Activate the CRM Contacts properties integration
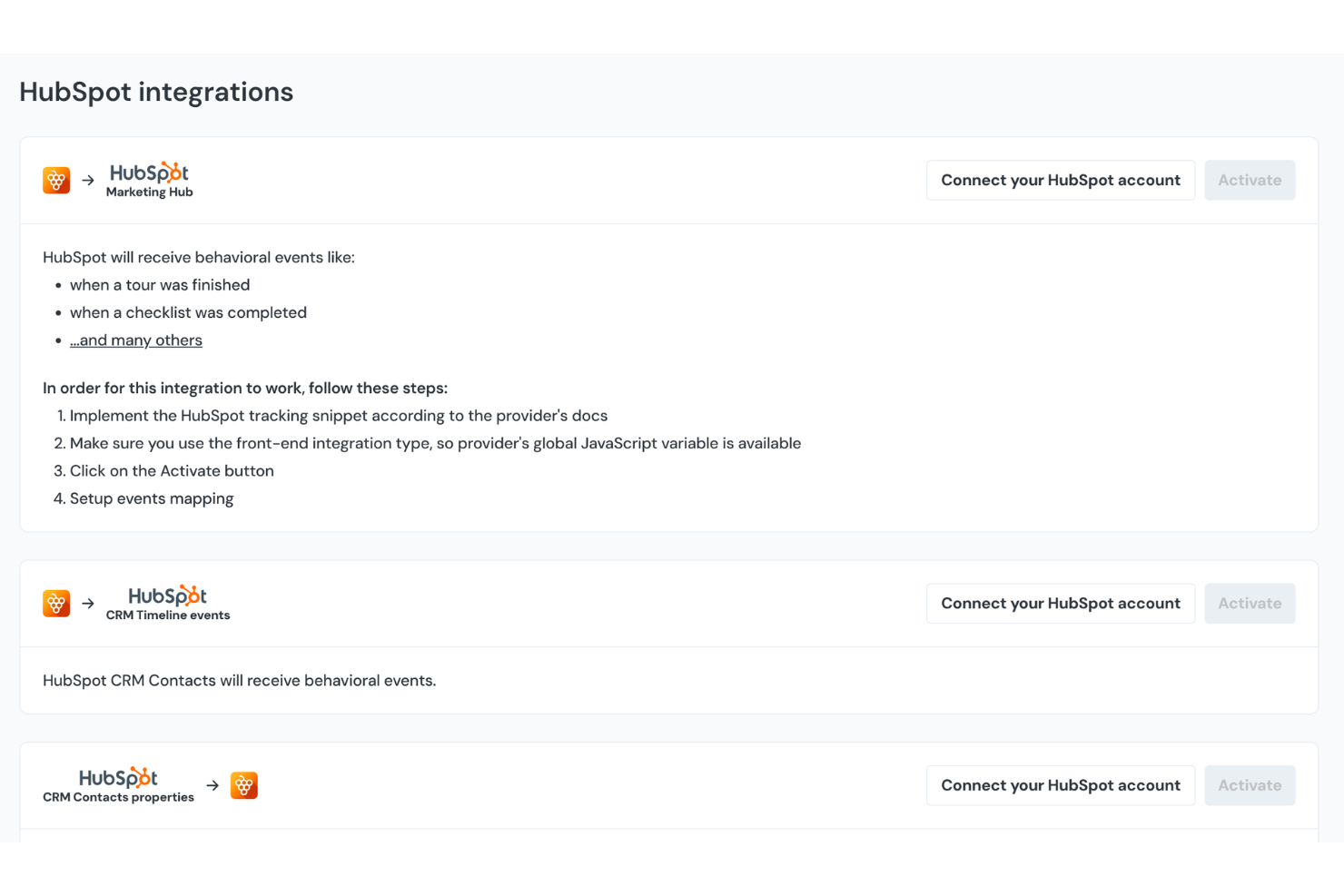 click(1250, 786)
